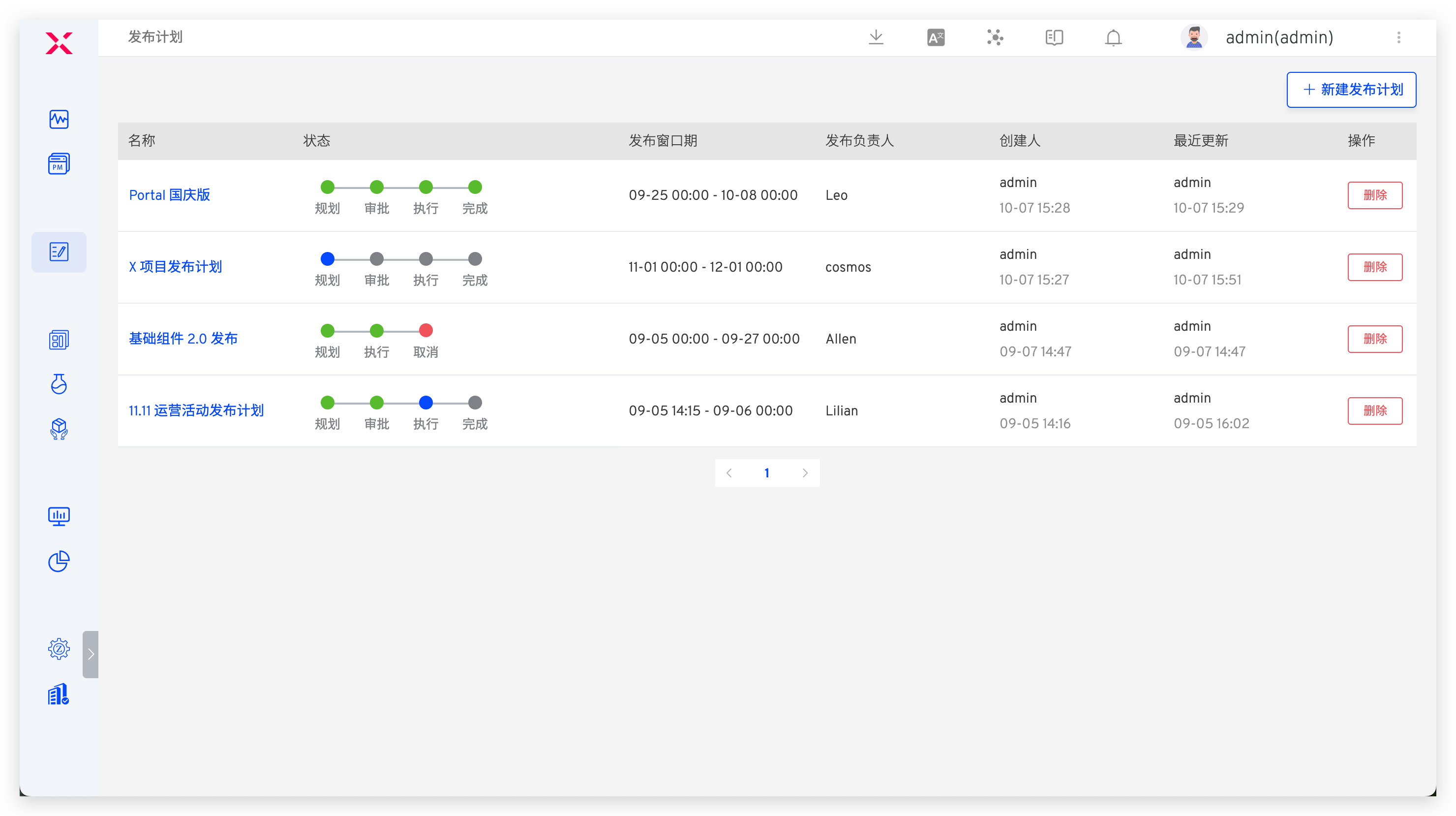This screenshot has height=816, width=1456.
Task: Delete the X 项目发布计划 row
Action: point(1374,267)
